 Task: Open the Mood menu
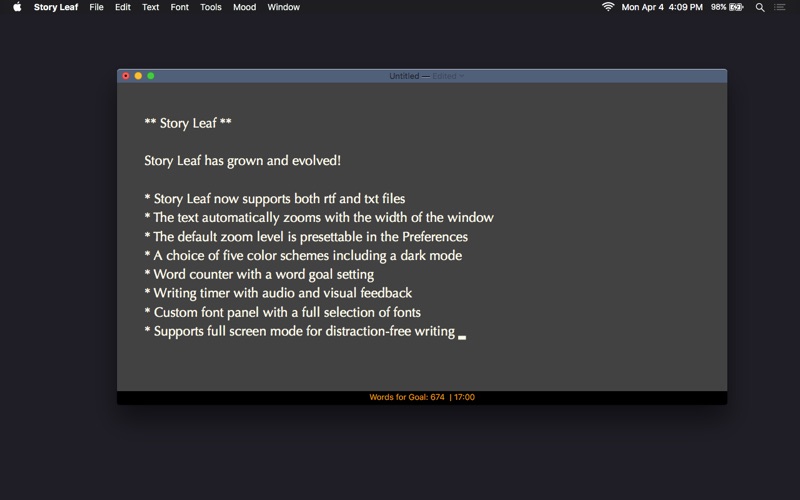click(244, 7)
